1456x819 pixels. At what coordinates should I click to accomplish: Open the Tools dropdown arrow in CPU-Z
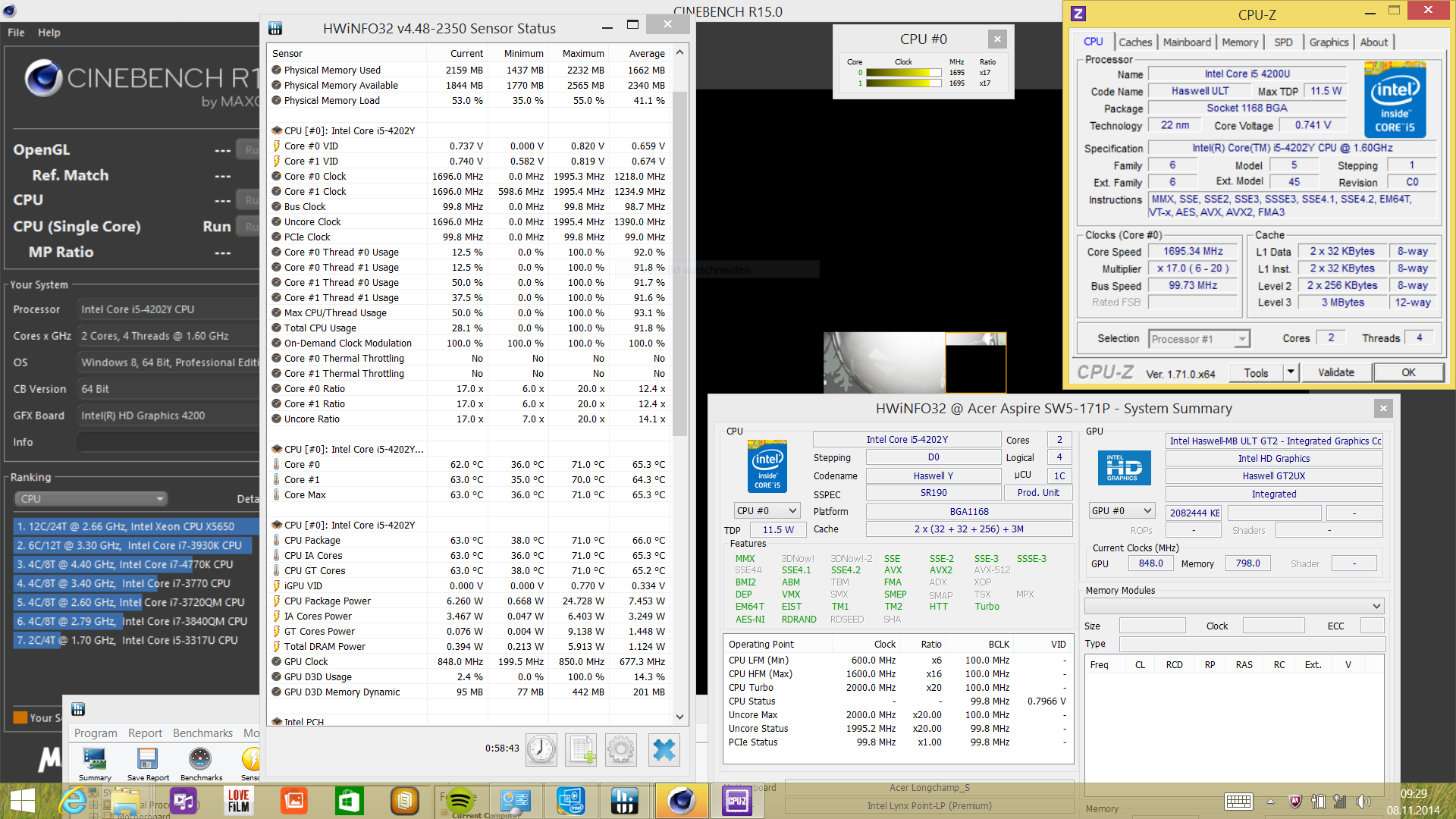pos(1291,372)
